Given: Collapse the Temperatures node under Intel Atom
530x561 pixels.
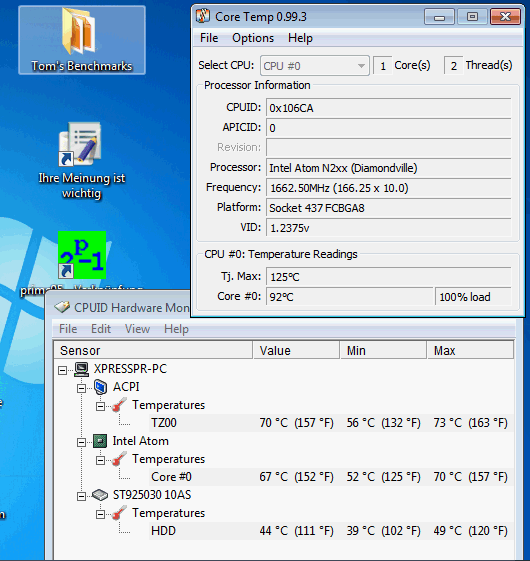Looking at the screenshot, I should [x=101, y=460].
